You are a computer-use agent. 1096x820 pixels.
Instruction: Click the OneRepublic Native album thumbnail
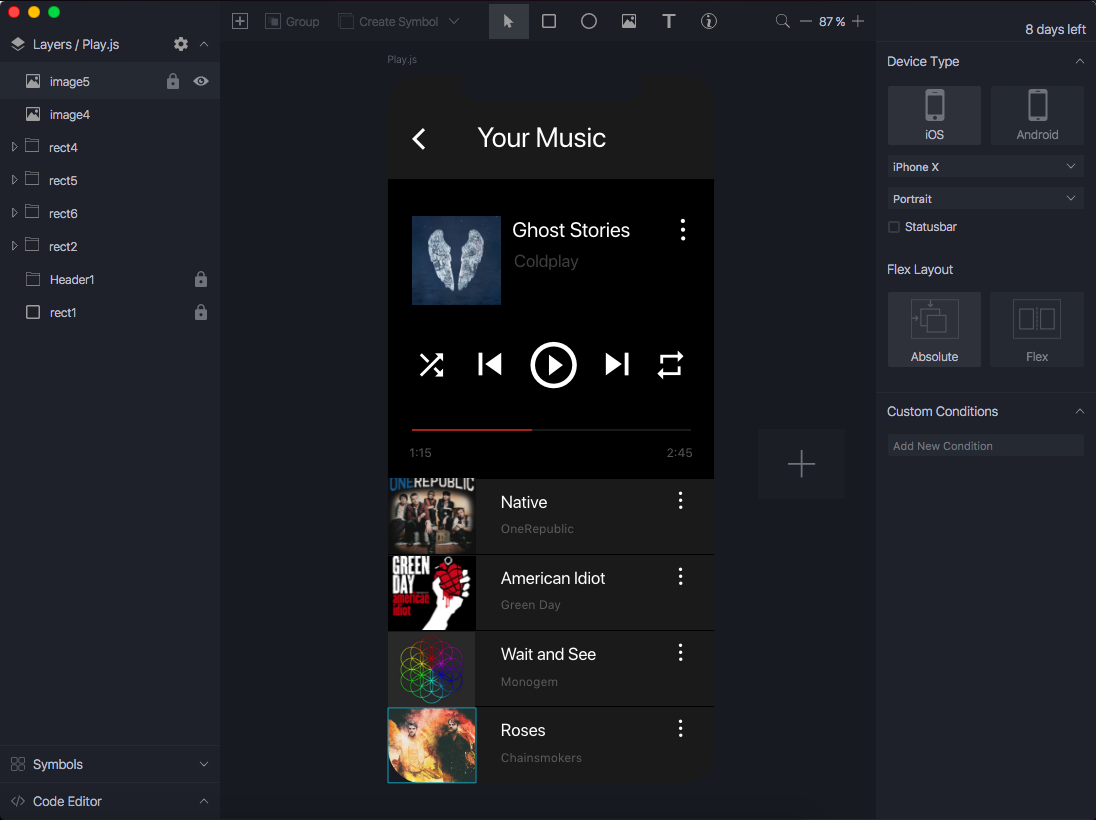(432, 517)
